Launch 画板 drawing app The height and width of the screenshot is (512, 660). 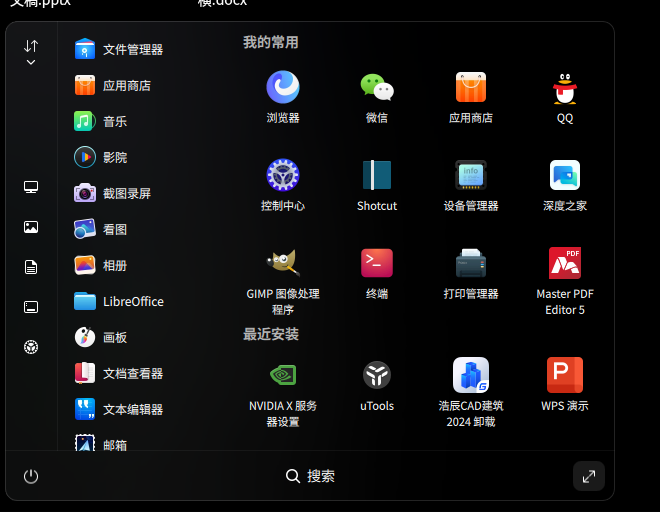tap(101, 337)
